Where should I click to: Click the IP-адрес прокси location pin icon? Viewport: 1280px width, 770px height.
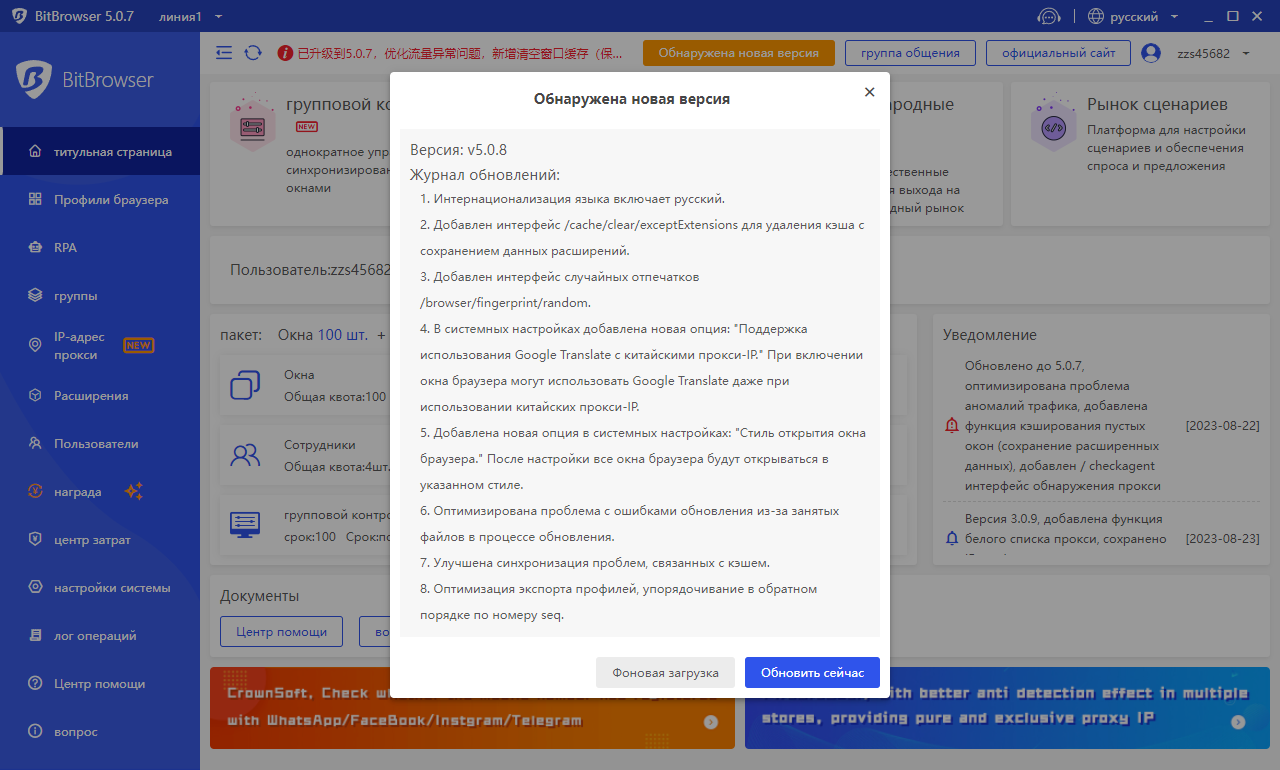click(35, 346)
